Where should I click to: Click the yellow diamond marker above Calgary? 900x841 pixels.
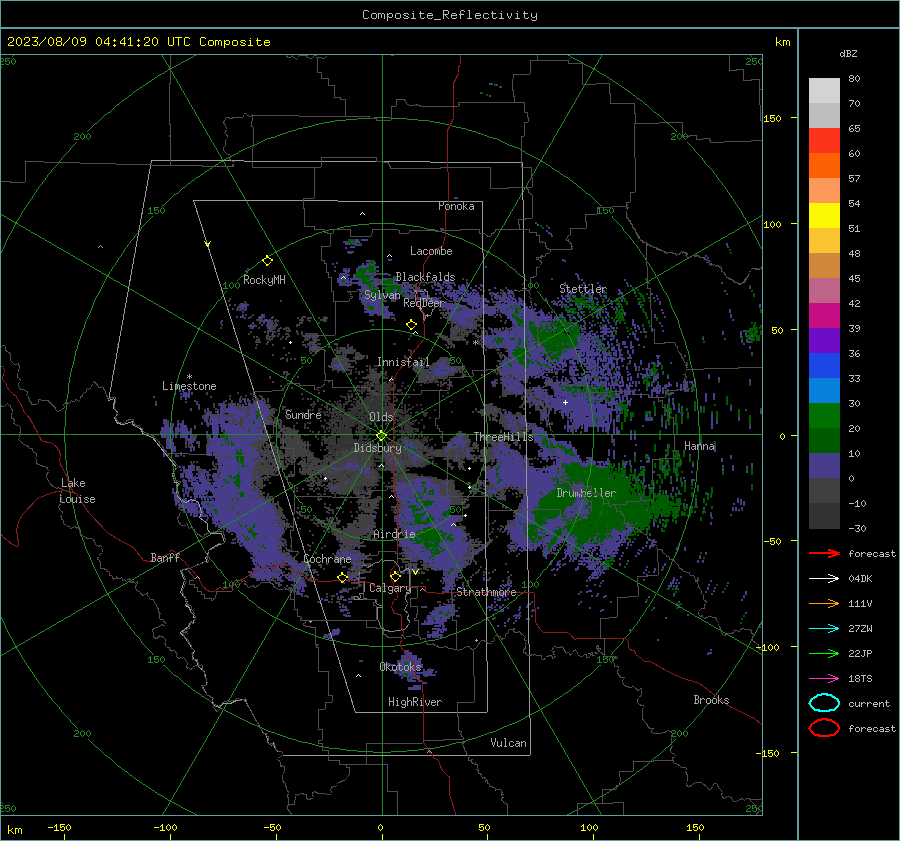pyautogui.click(x=395, y=576)
